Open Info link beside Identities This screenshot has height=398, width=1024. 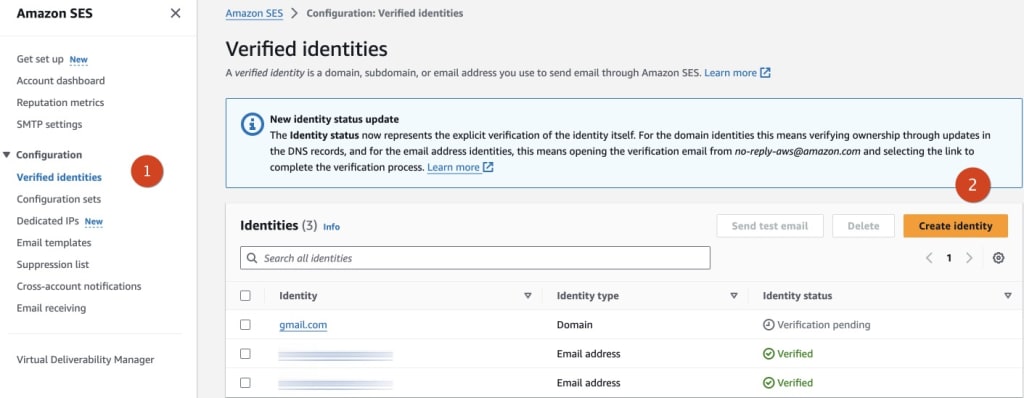332,227
